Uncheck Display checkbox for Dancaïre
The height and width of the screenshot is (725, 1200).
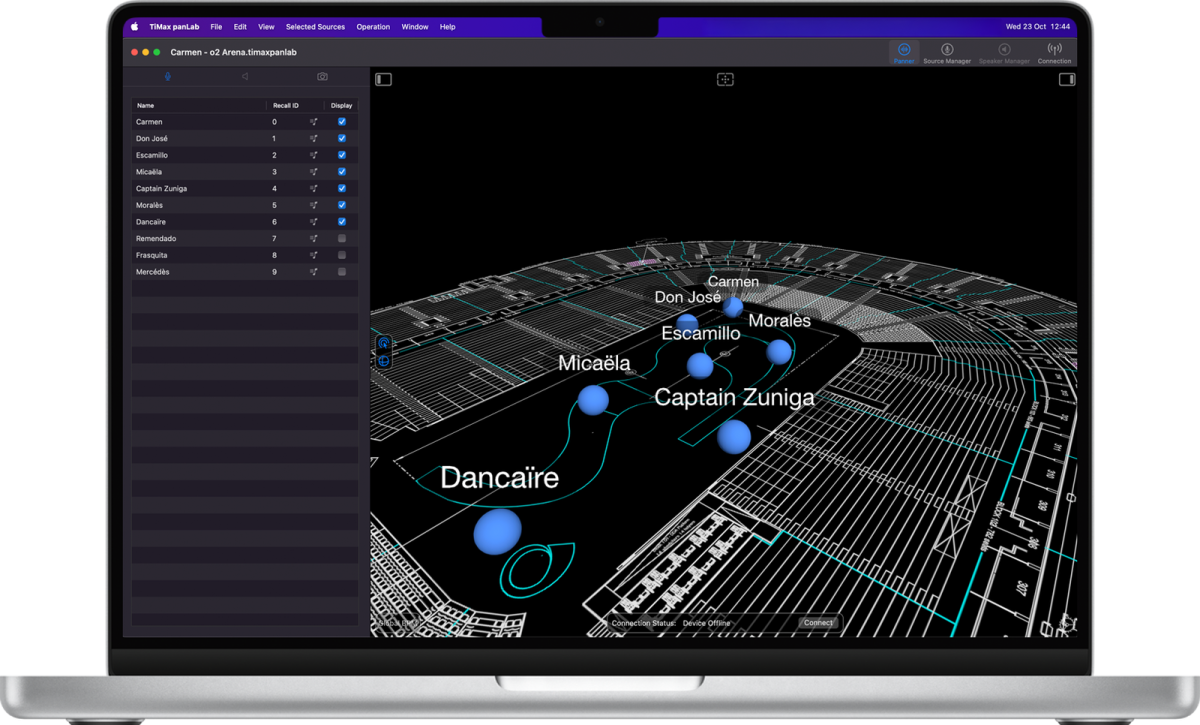coord(342,222)
